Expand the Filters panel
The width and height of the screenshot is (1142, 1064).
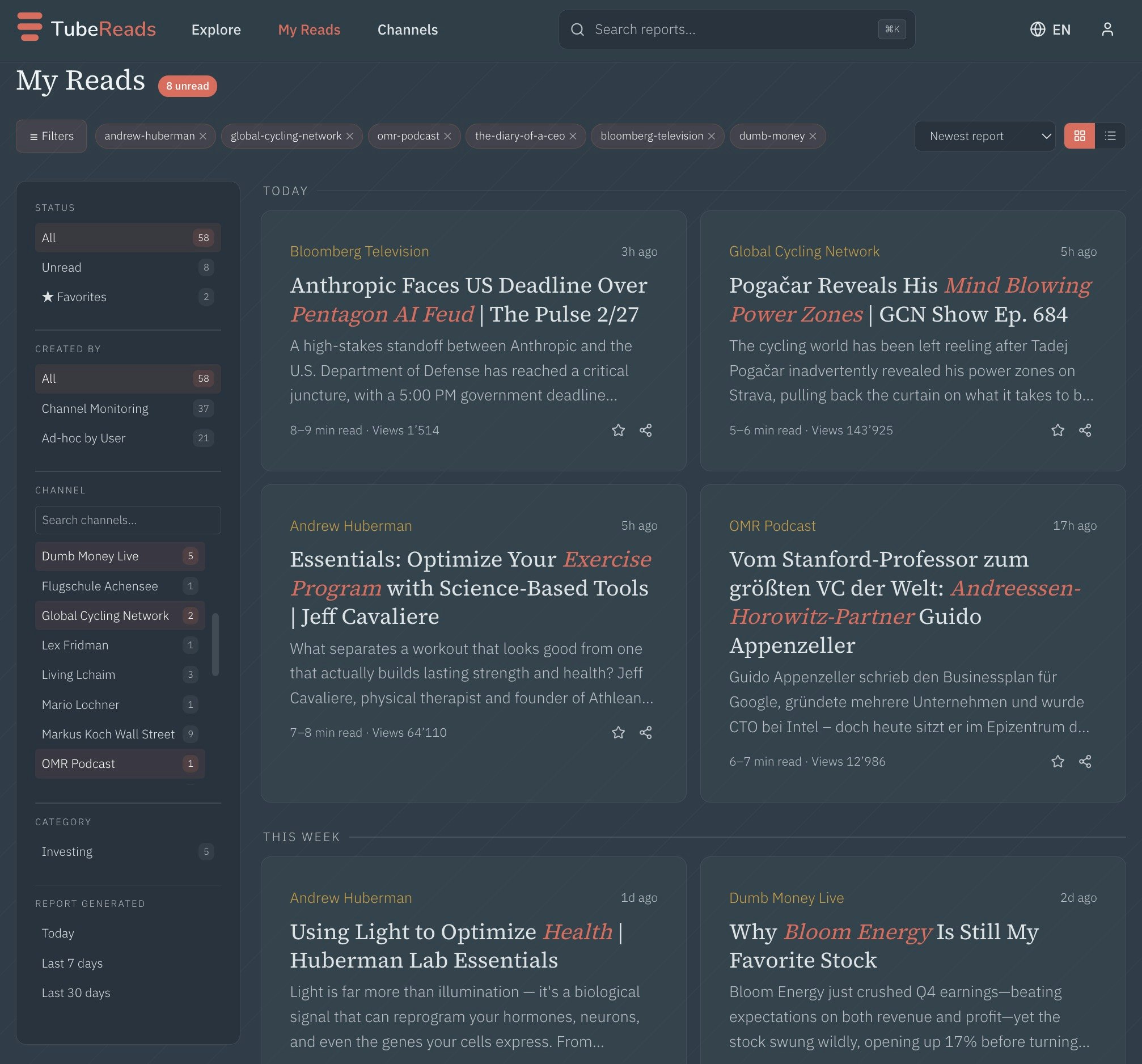tap(50, 136)
